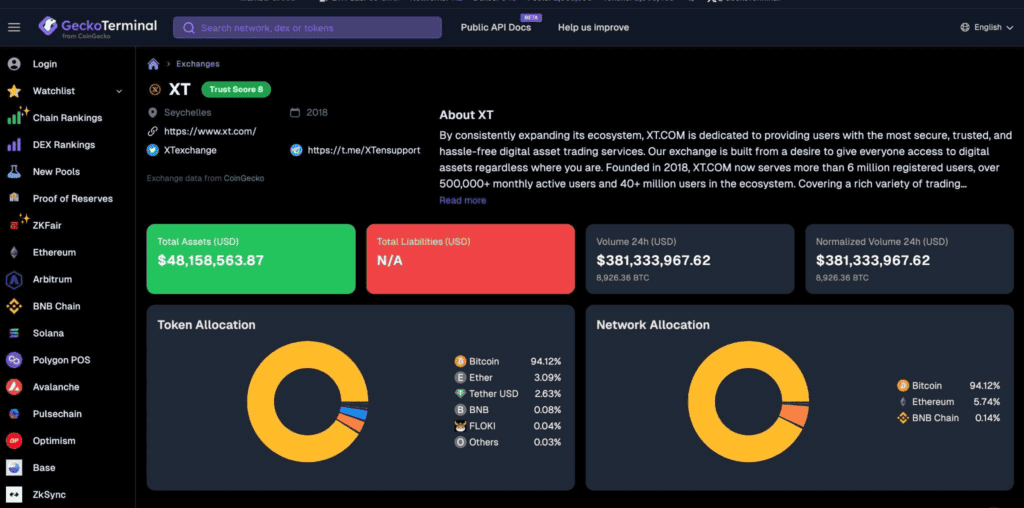Click FLOKI in the Token Allocation legend
The image size is (1024, 508).
(483, 426)
